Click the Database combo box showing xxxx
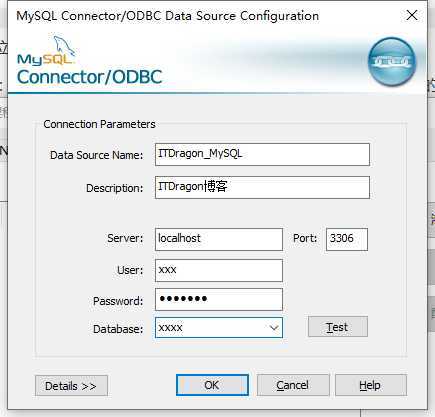Viewport: 435px width, 417px height. [x=219, y=328]
